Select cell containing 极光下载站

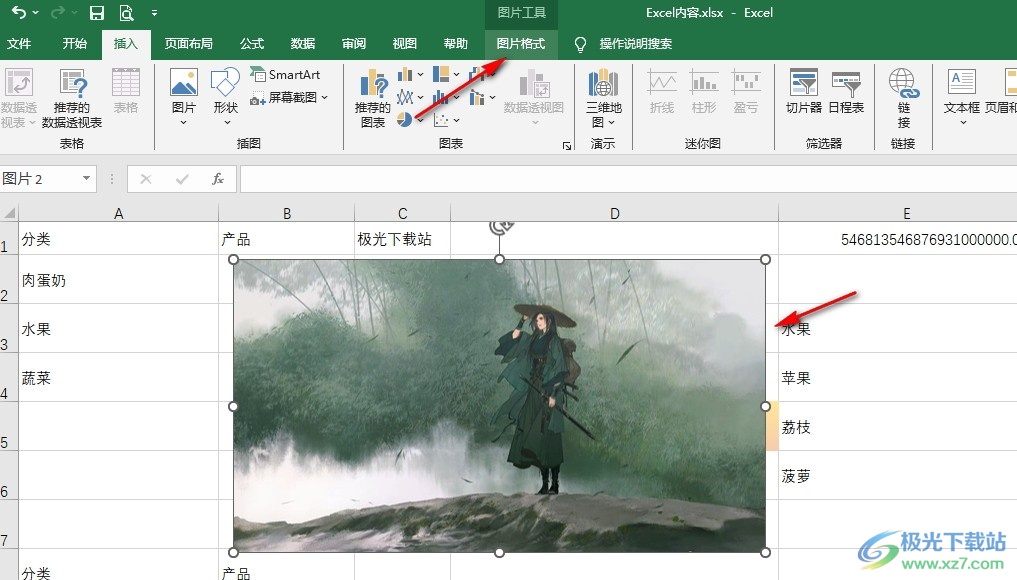pyautogui.click(x=403, y=239)
